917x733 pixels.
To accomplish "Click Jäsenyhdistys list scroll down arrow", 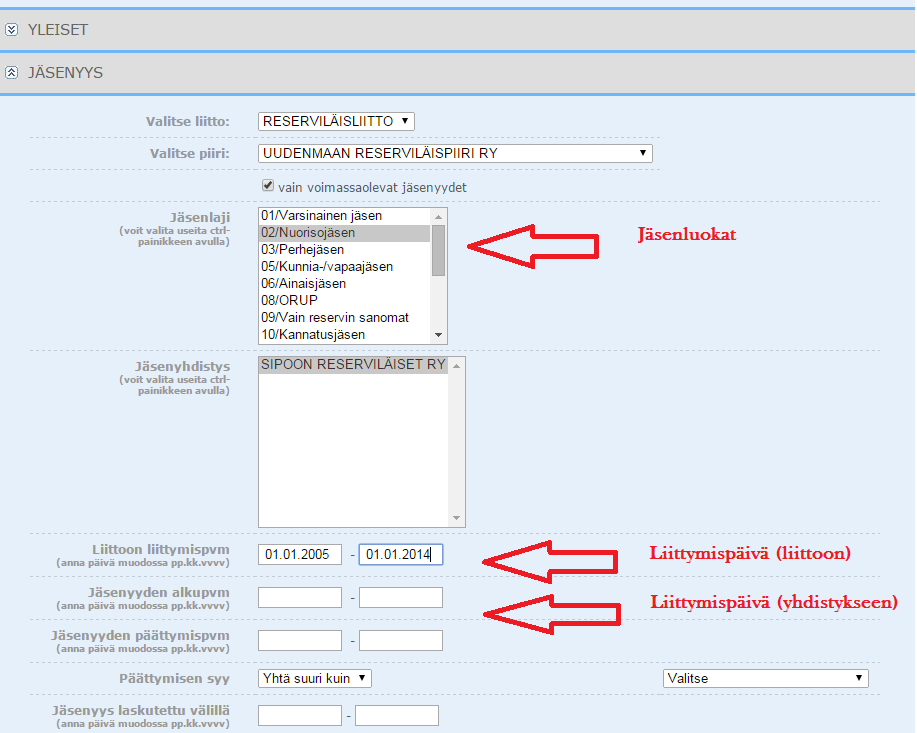I will coord(457,518).
